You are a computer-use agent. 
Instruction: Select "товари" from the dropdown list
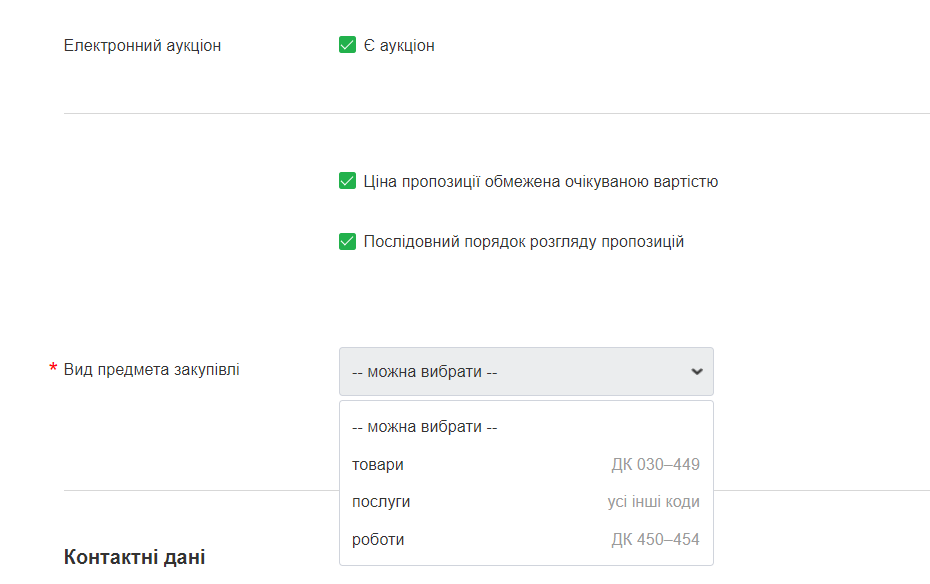378,464
